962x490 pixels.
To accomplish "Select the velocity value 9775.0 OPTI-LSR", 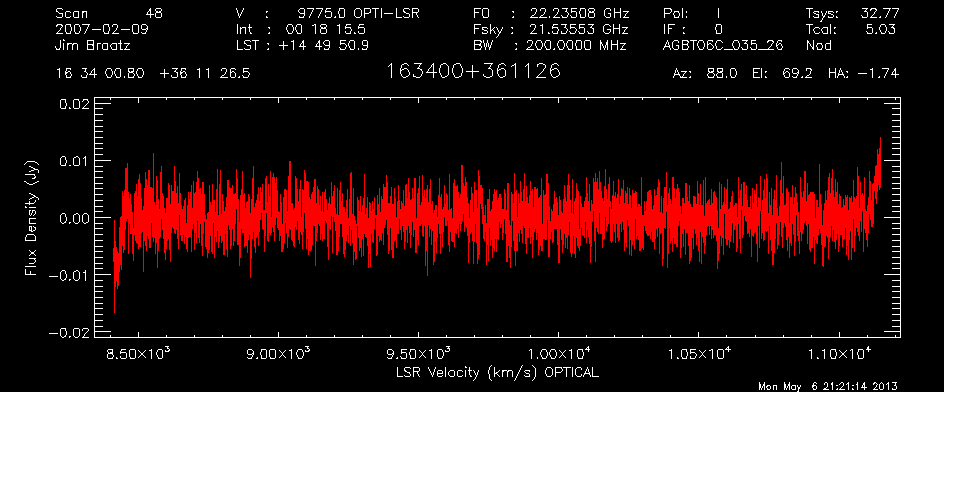I will (x=358, y=13).
